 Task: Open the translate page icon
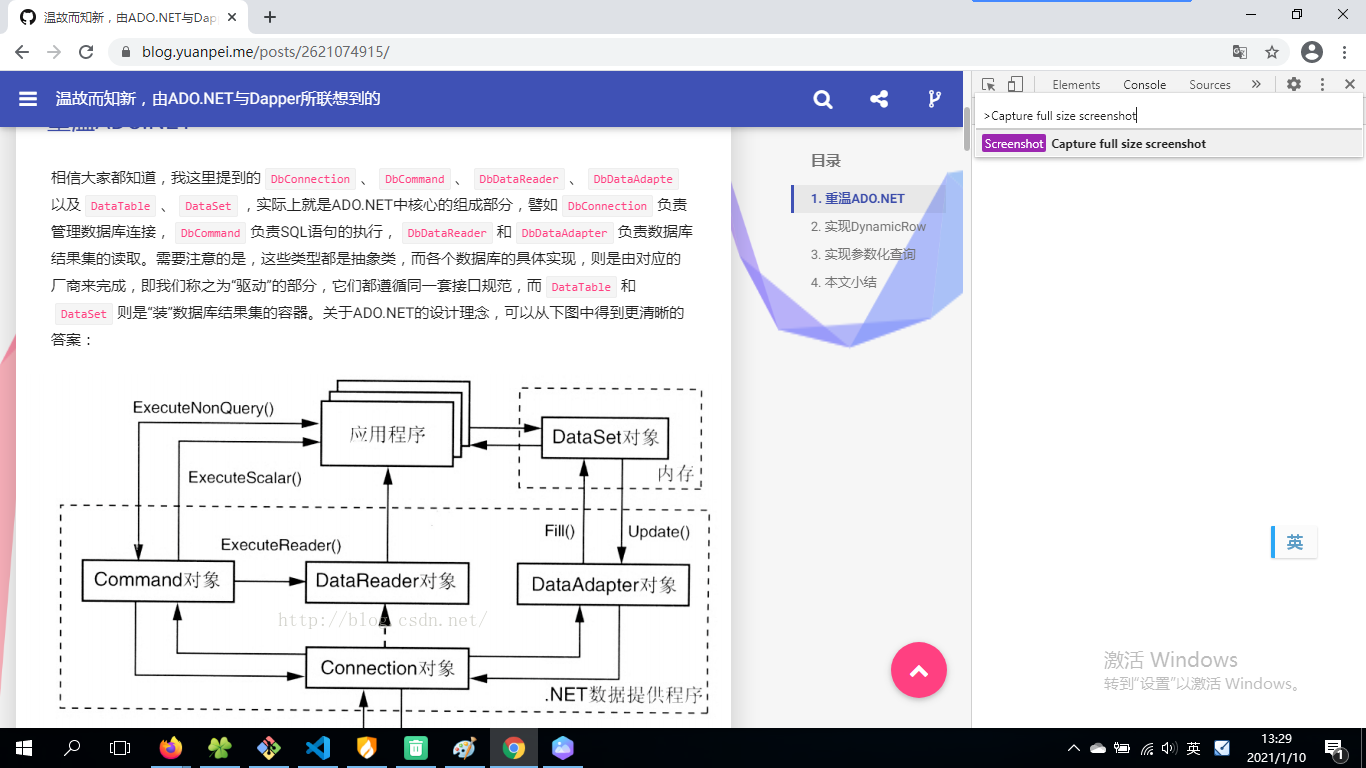[x=1240, y=52]
